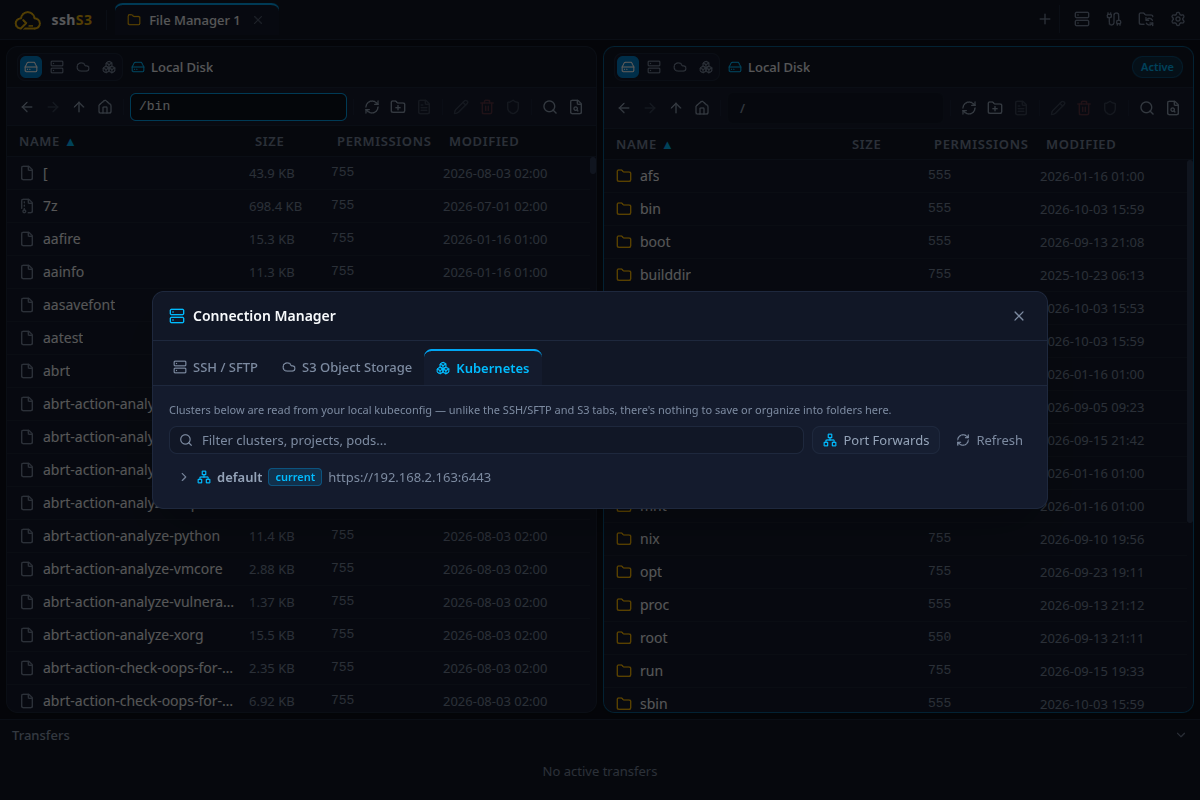Expand the default Kubernetes cluster
Screen dimensions: 1200x800
[183, 477]
